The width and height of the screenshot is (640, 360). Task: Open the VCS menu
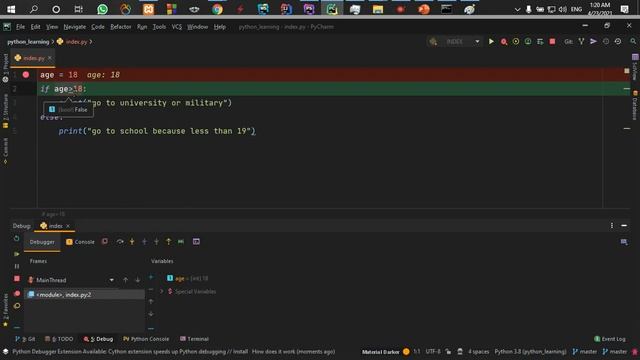[x=176, y=27]
